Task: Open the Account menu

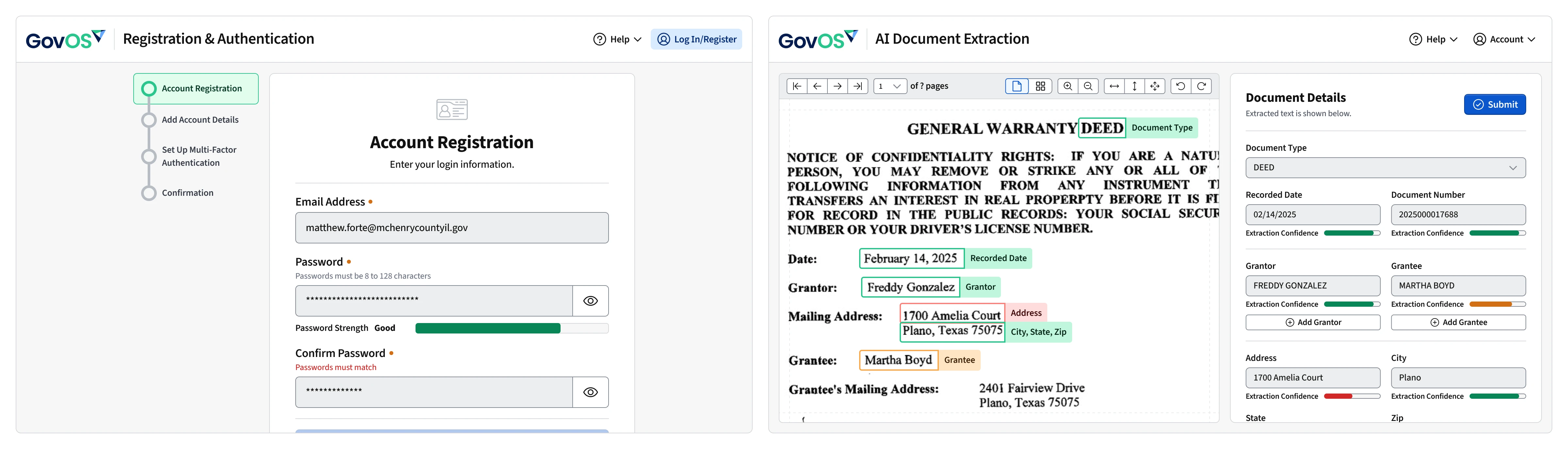Action: pyautogui.click(x=1504, y=39)
